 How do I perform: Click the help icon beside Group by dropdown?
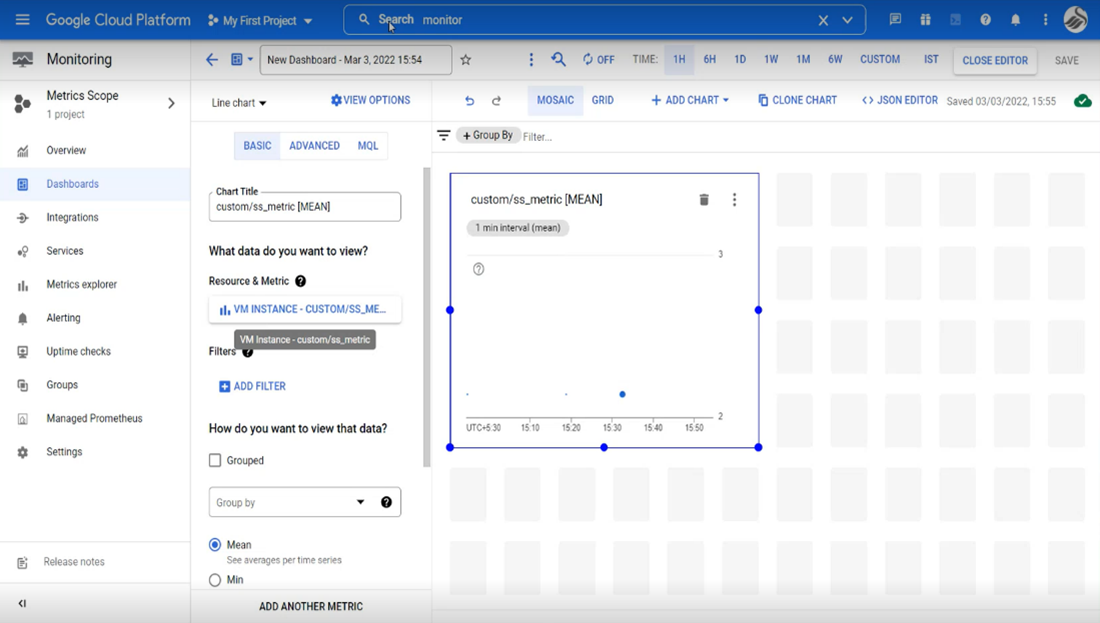click(x=386, y=502)
